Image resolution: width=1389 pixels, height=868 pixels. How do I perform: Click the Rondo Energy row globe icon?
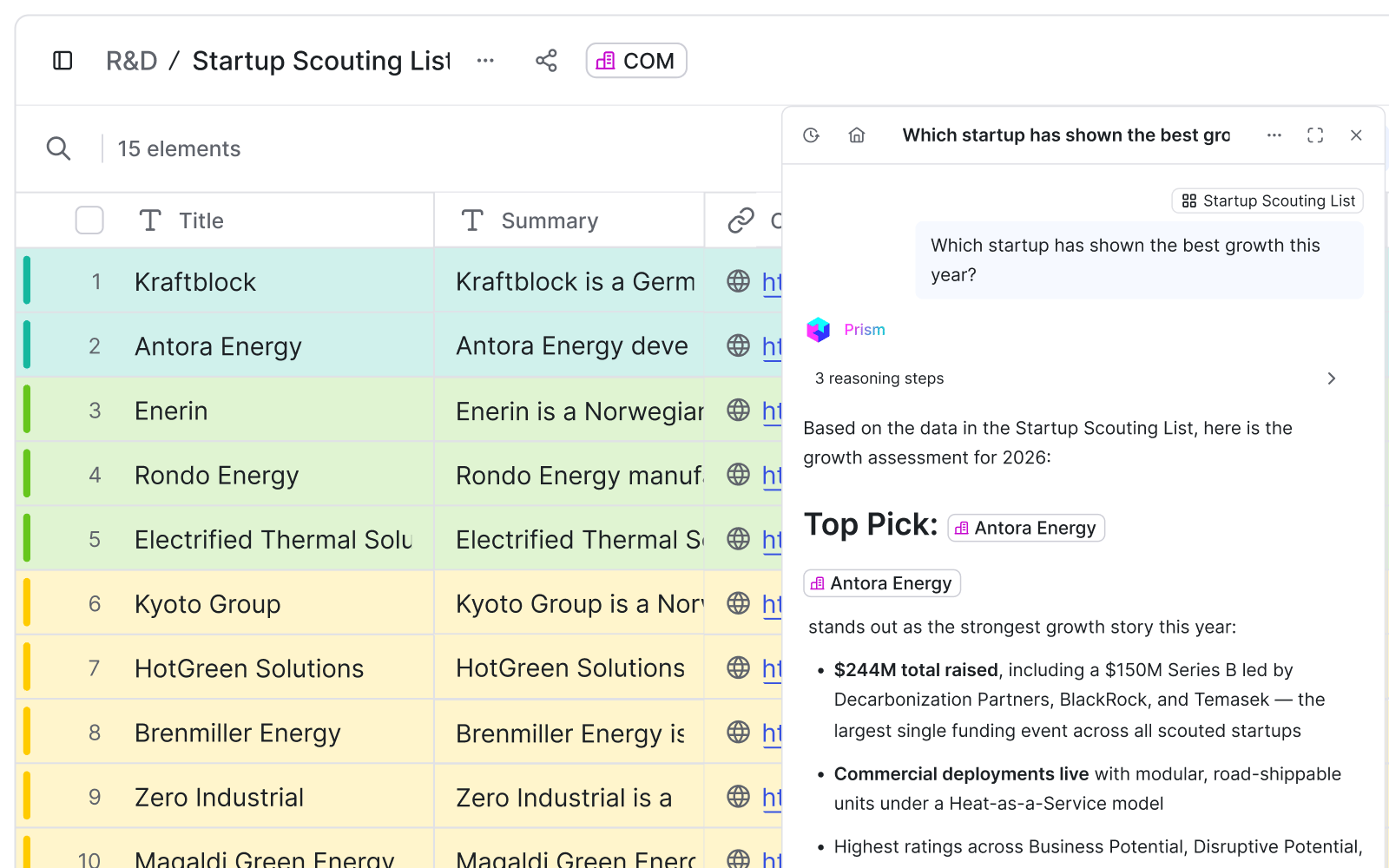coord(739,474)
